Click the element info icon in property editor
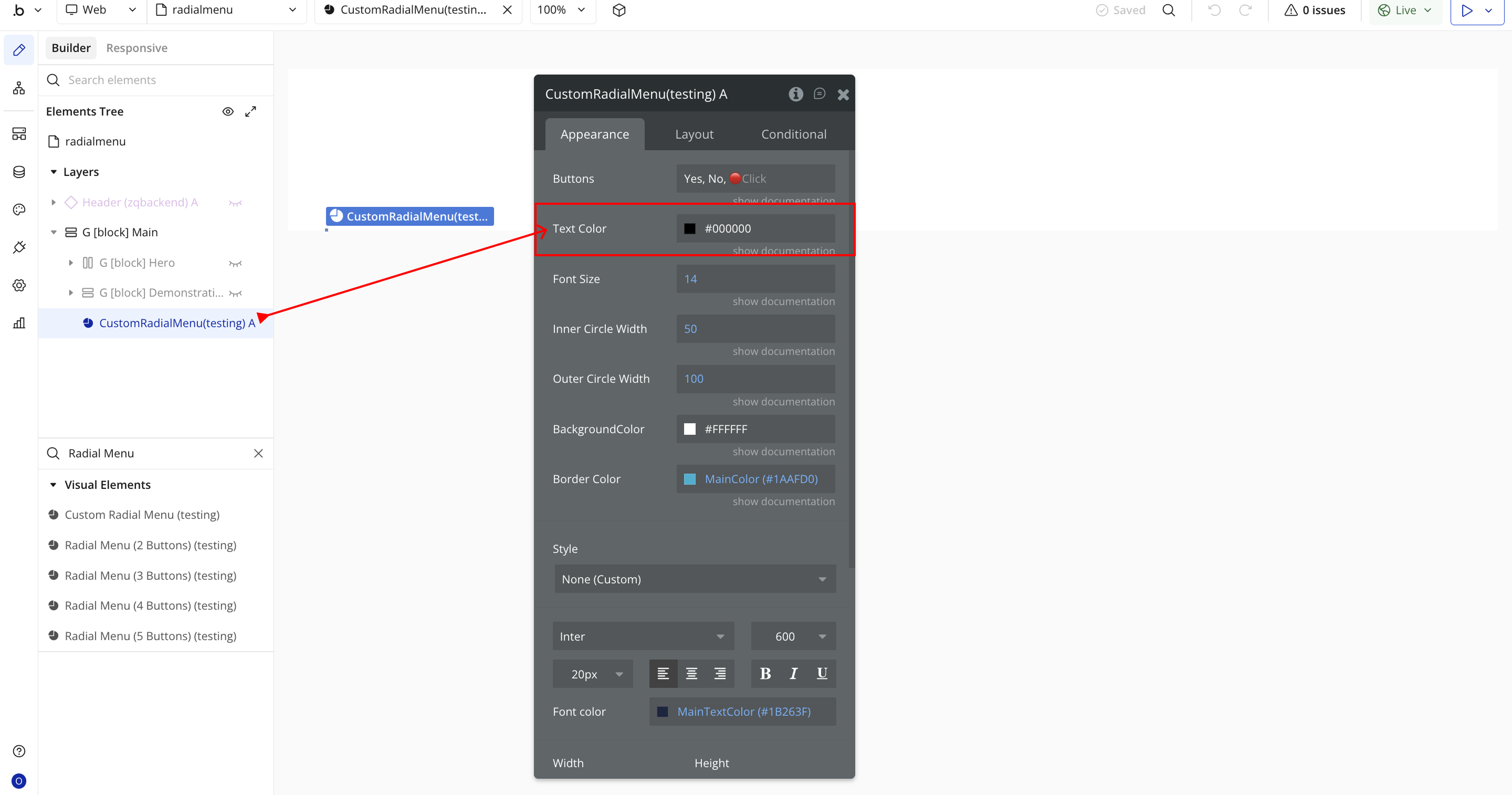The width and height of the screenshot is (1512, 795). tap(795, 94)
